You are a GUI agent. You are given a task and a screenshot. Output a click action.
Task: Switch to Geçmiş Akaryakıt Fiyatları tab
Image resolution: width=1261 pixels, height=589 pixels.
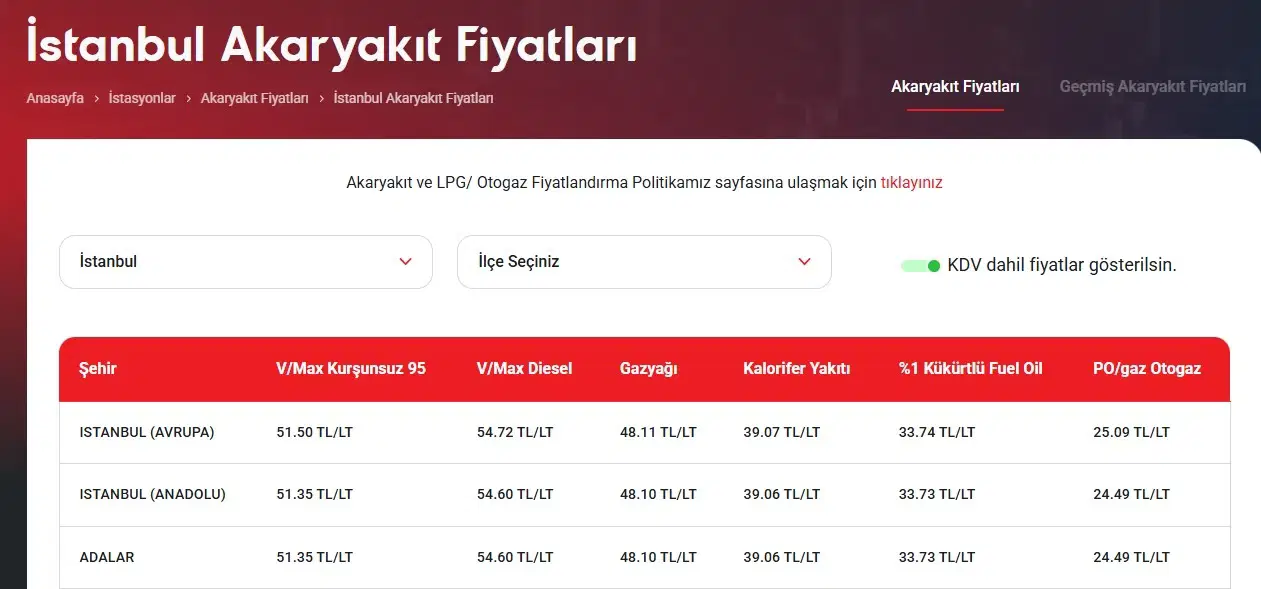pos(1153,87)
